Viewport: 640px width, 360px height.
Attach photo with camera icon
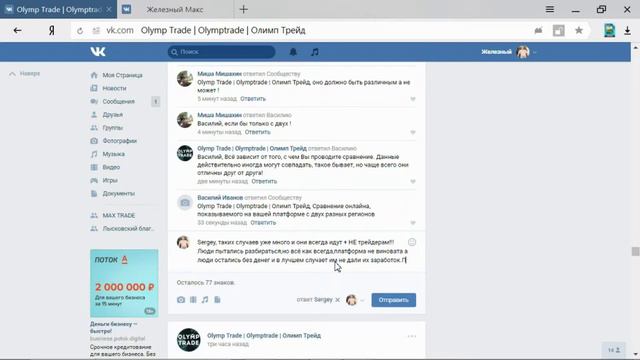(181, 300)
